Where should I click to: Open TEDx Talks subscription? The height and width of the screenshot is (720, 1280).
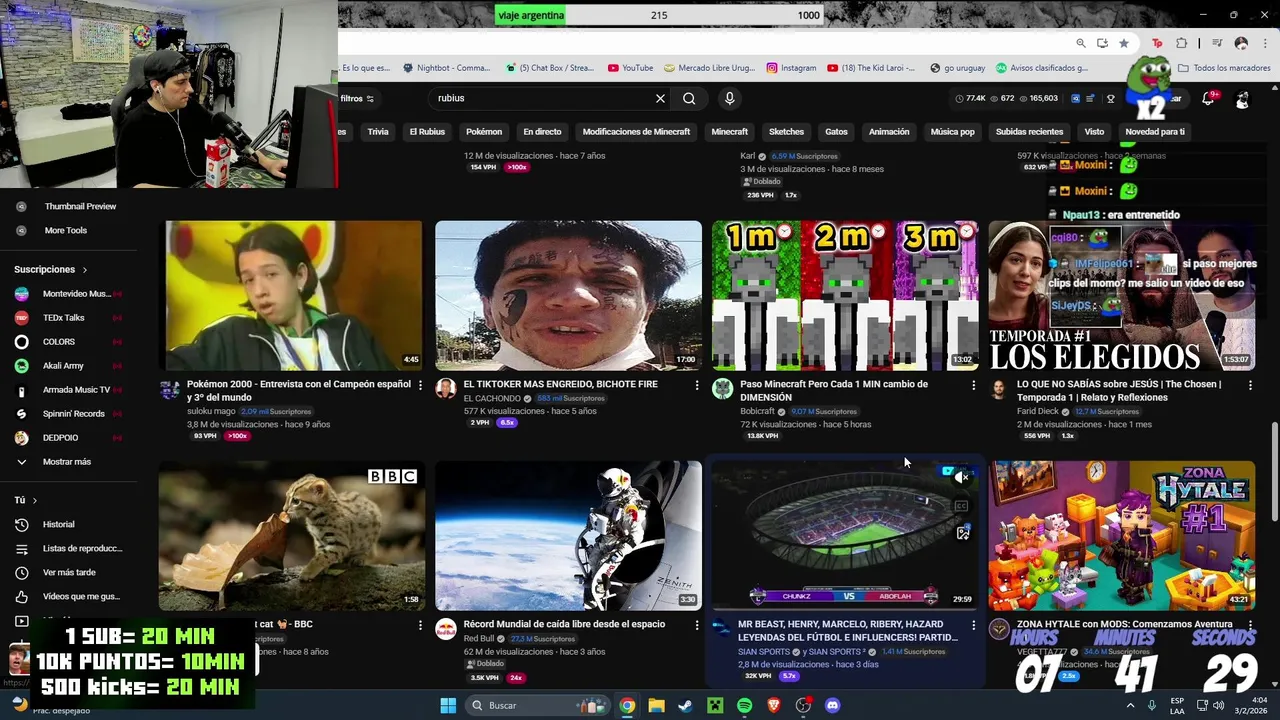tap(64, 318)
